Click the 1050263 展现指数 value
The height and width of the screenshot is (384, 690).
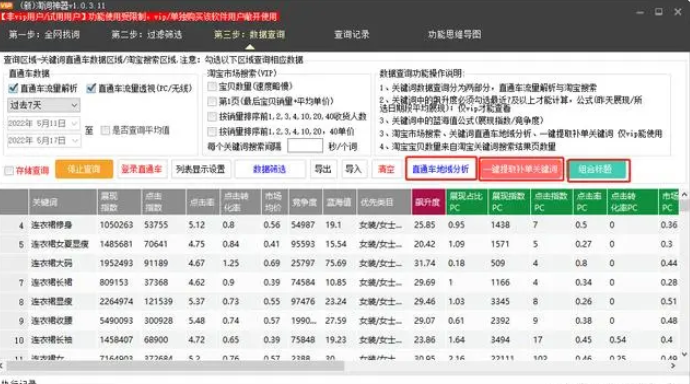point(116,225)
